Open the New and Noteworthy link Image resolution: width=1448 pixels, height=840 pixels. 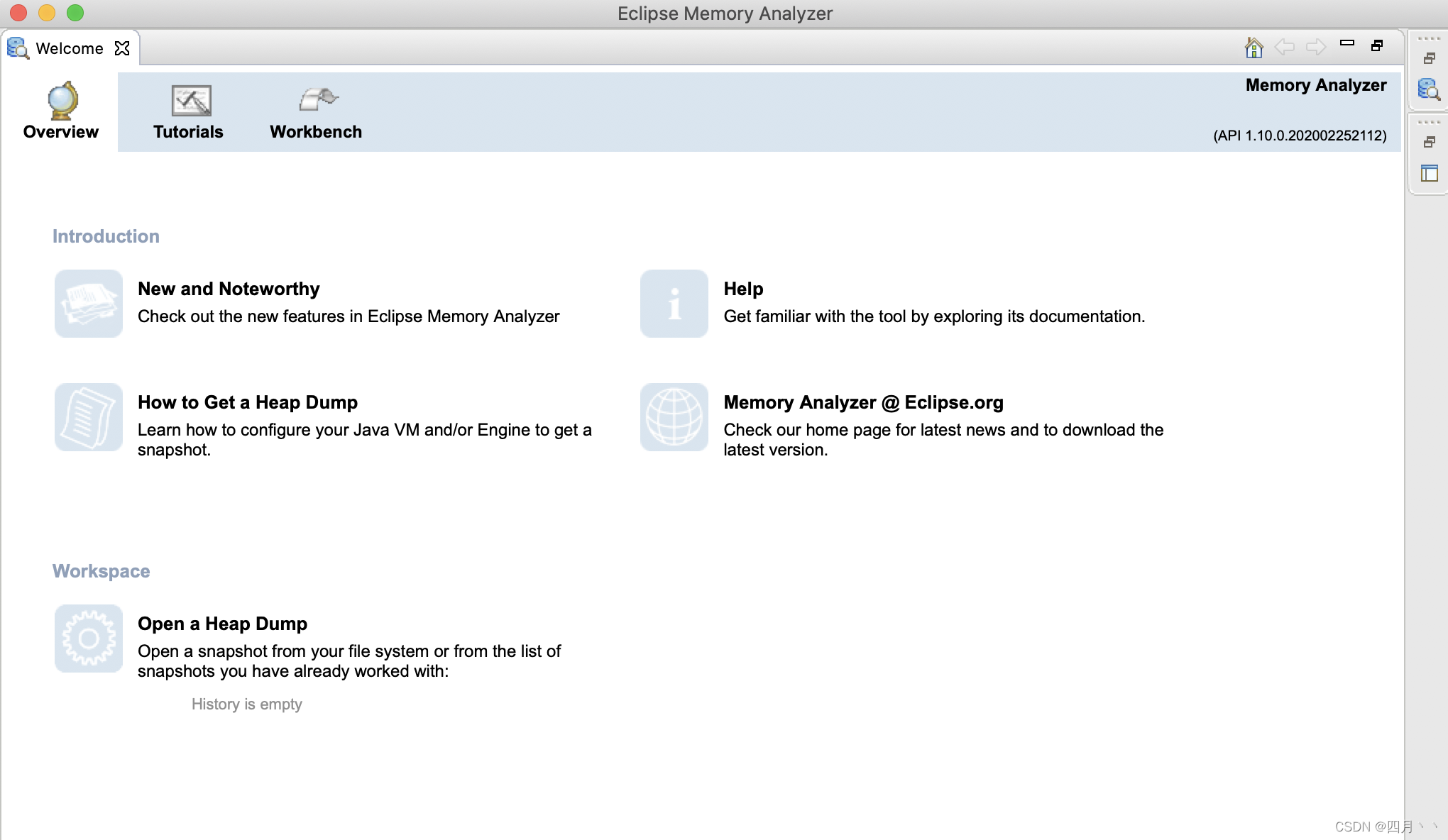click(x=229, y=289)
